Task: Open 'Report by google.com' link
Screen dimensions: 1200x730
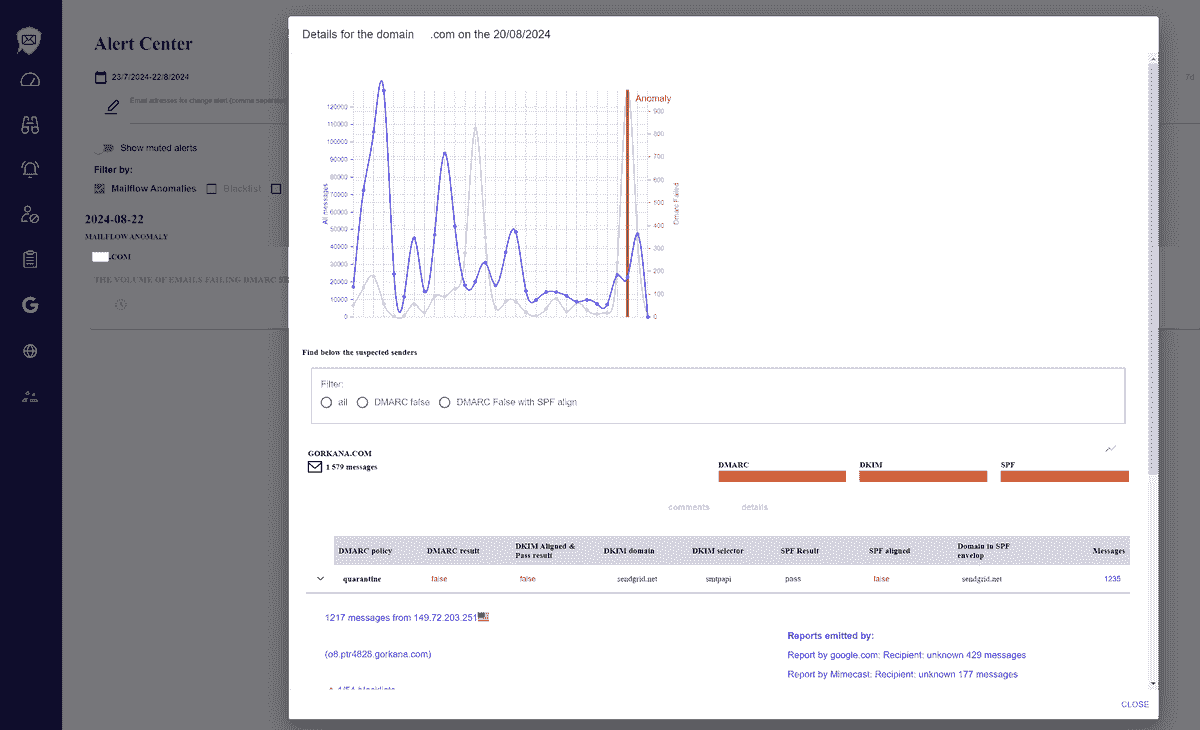Action: pyautogui.click(x=907, y=655)
